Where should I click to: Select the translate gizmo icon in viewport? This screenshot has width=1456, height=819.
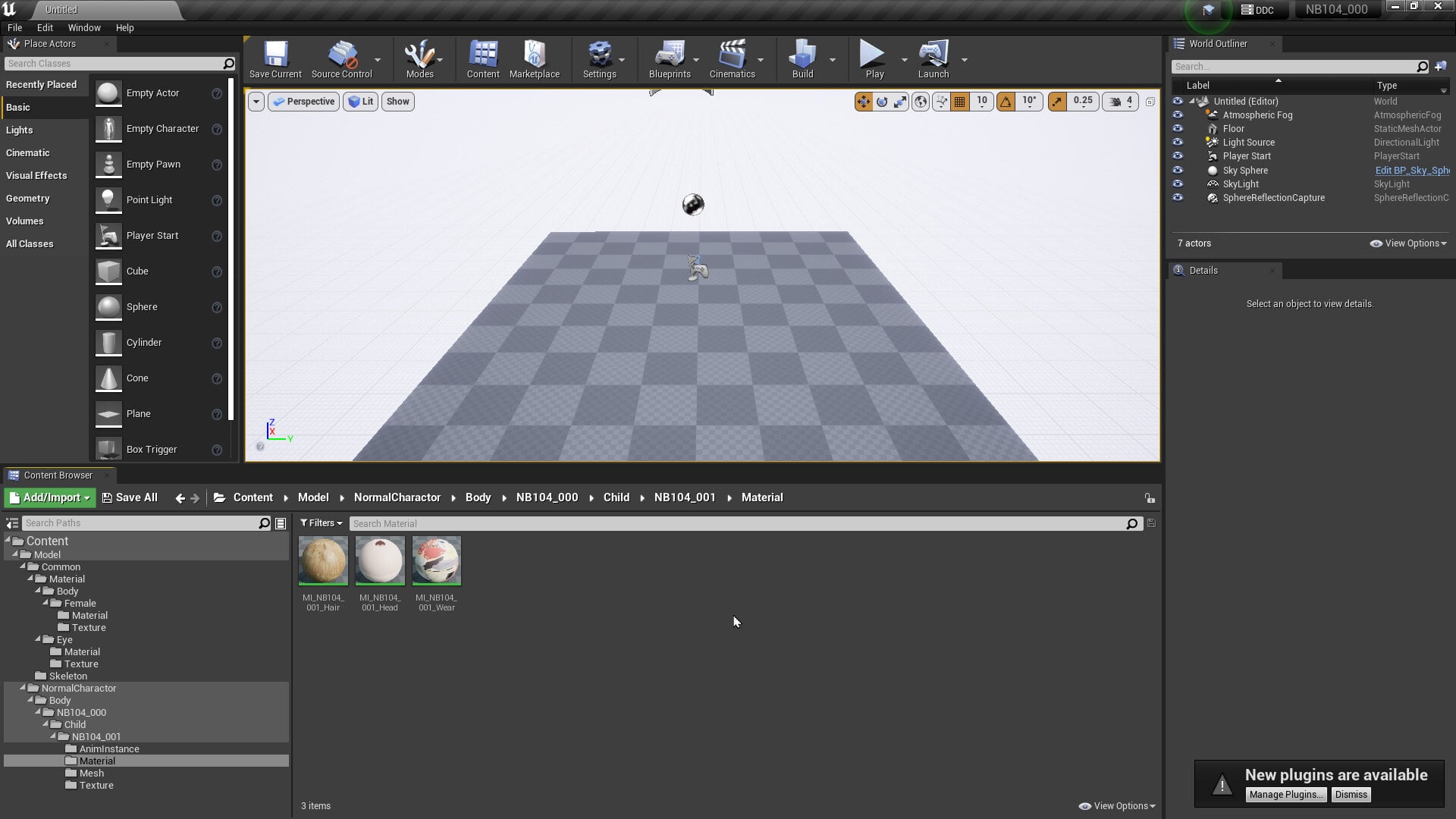pos(864,102)
